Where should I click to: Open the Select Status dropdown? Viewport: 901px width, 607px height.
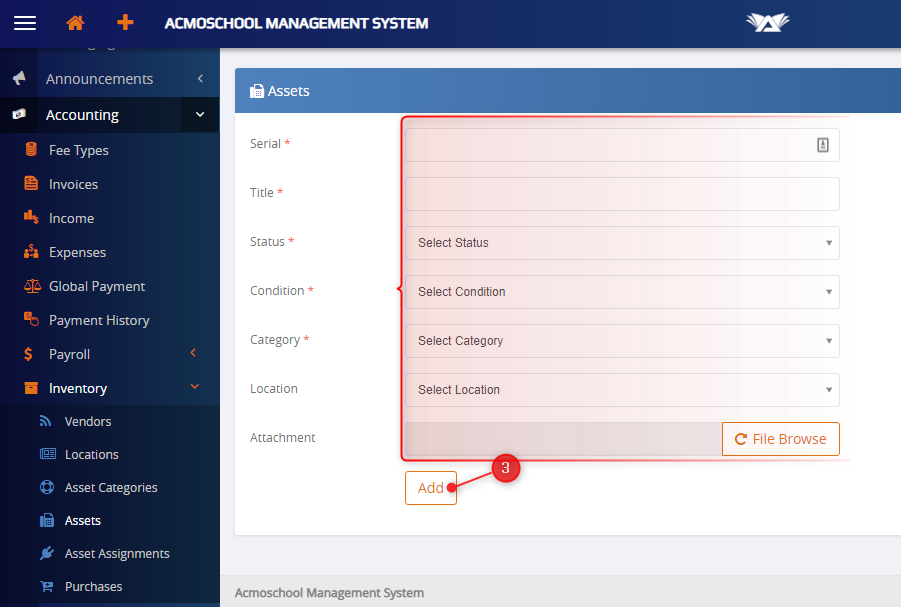click(621, 243)
